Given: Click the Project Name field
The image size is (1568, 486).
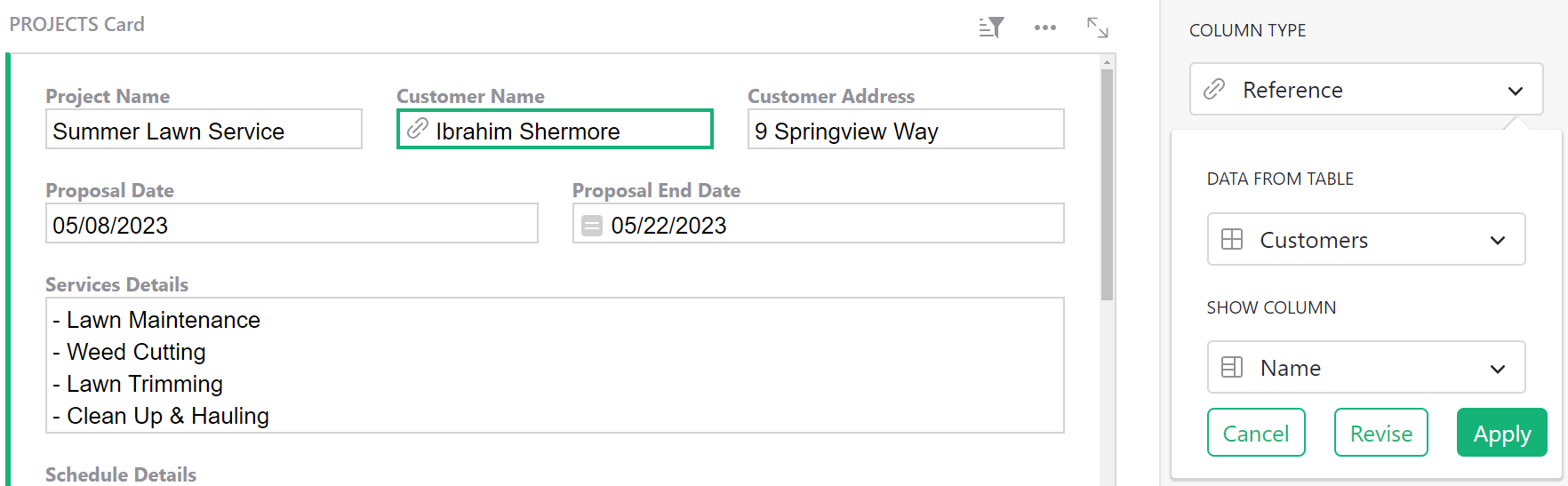Looking at the screenshot, I should (x=204, y=130).
